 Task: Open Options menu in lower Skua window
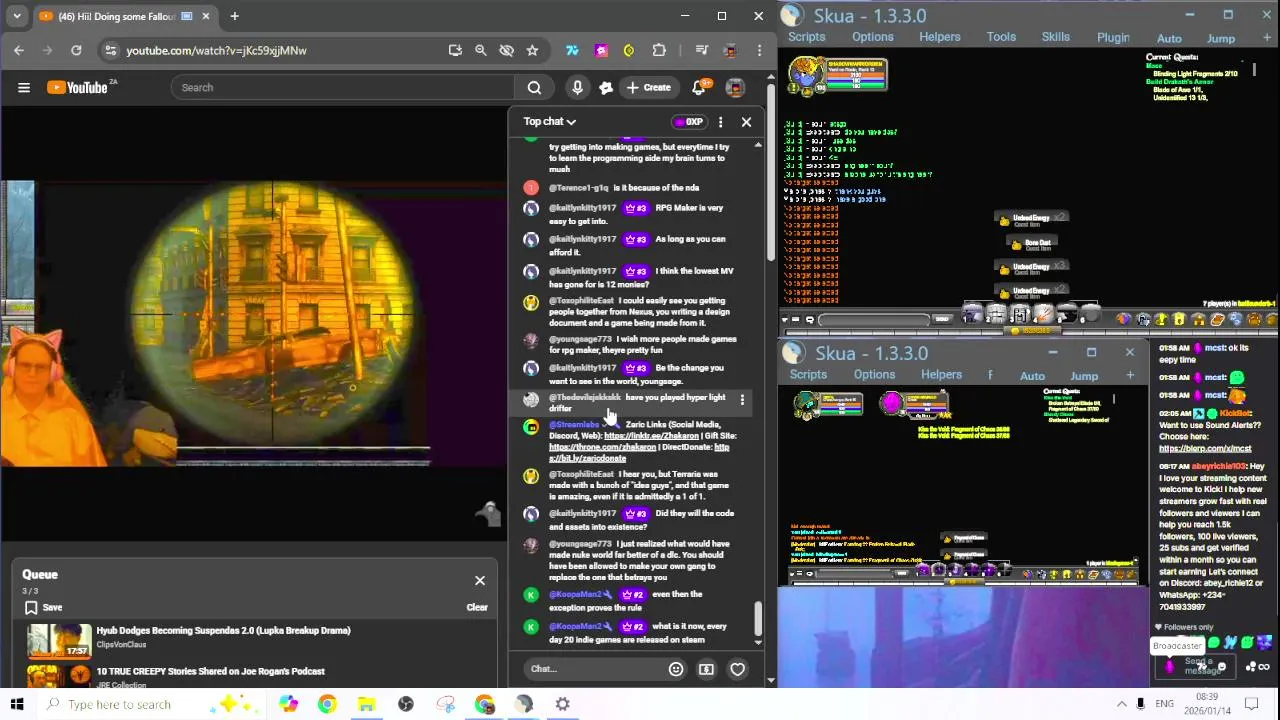(x=874, y=375)
